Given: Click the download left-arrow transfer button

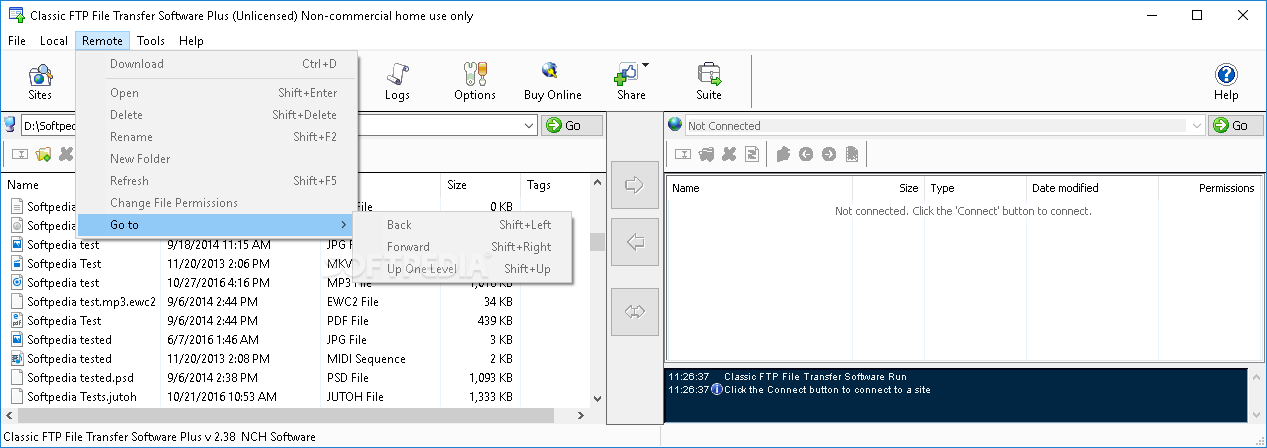Looking at the screenshot, I should coord(634,242).
